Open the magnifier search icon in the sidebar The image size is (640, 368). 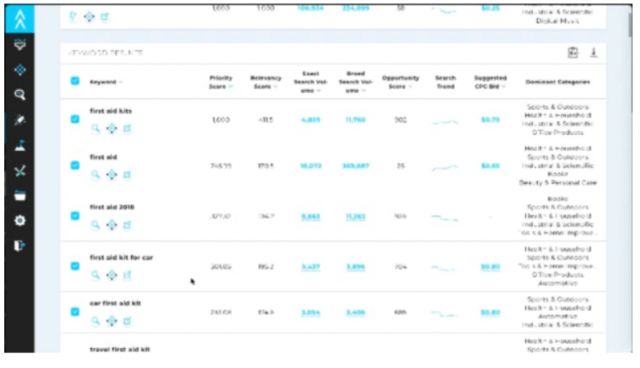(x=20, y=95)
